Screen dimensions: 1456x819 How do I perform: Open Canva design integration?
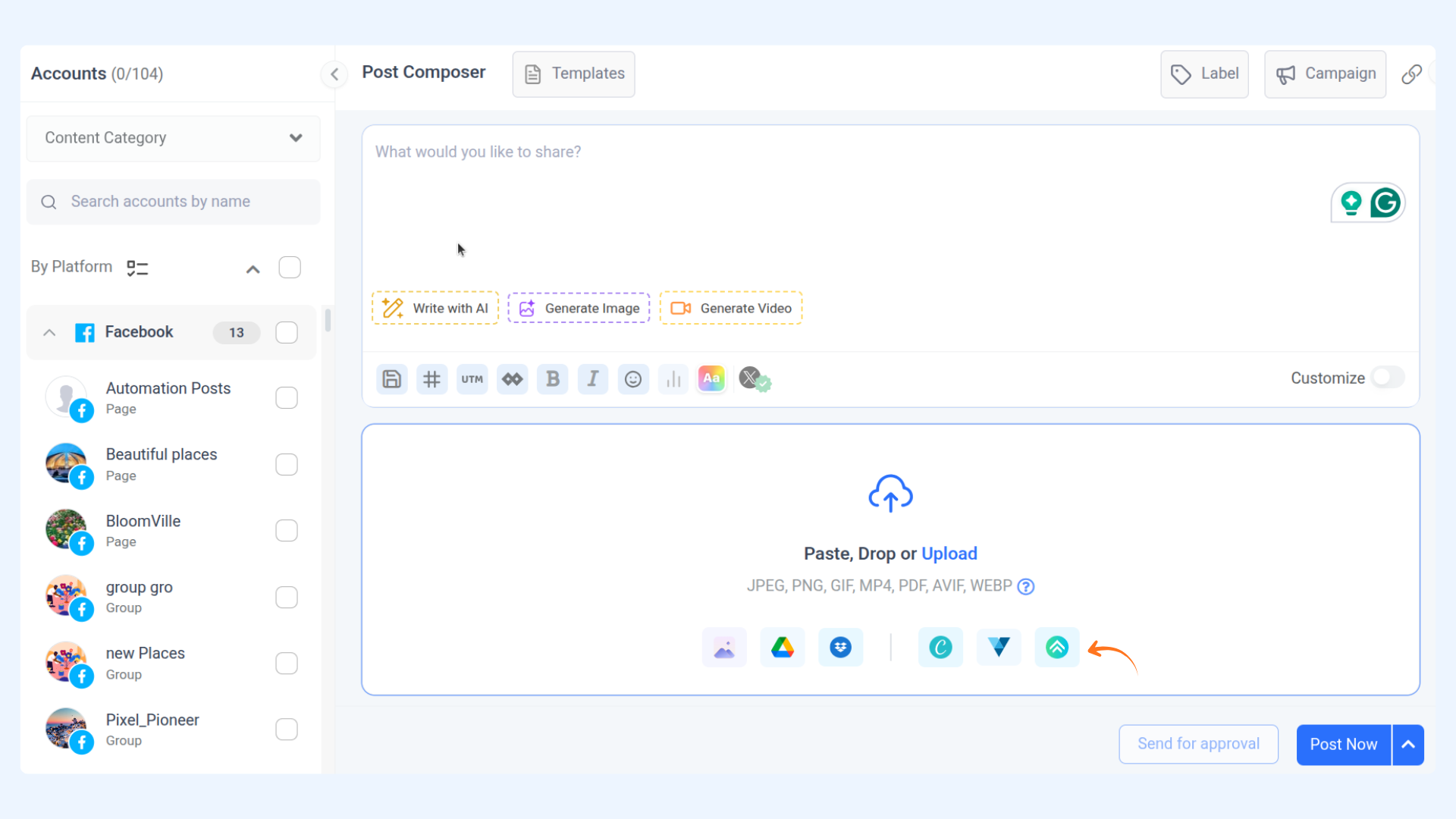tap(940, 648)
